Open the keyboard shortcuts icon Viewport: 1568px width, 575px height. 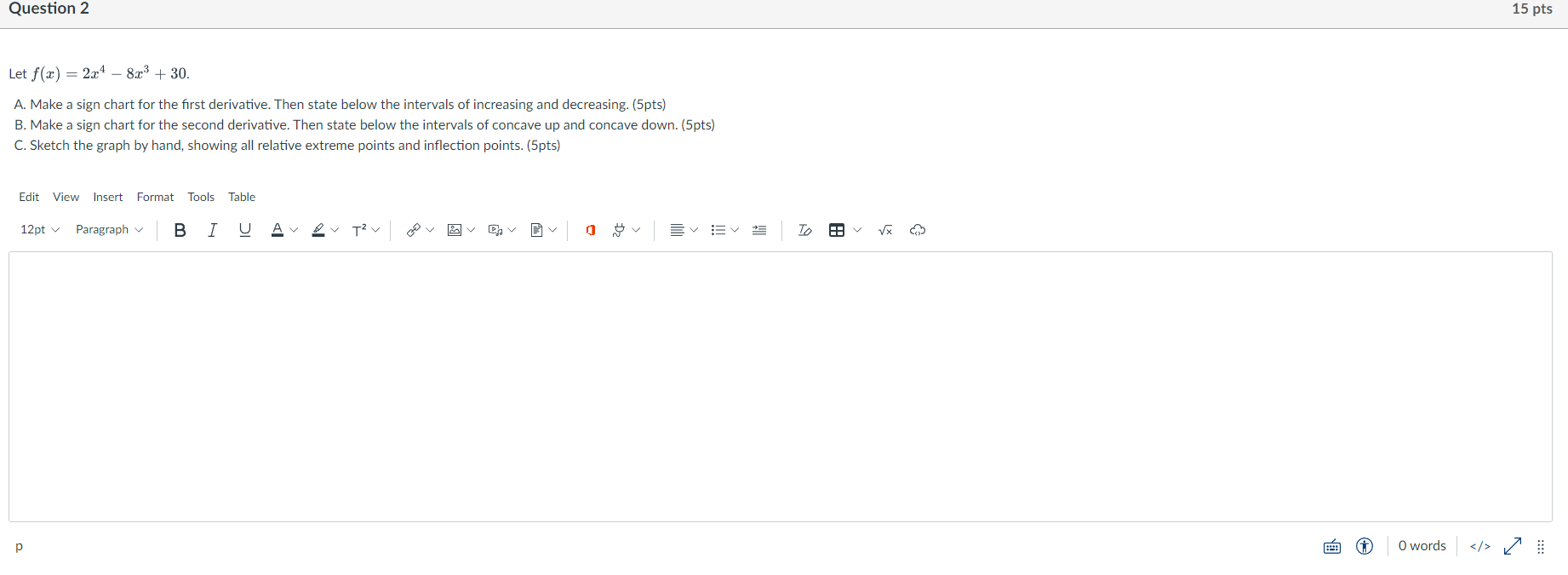coord(1332,547)
